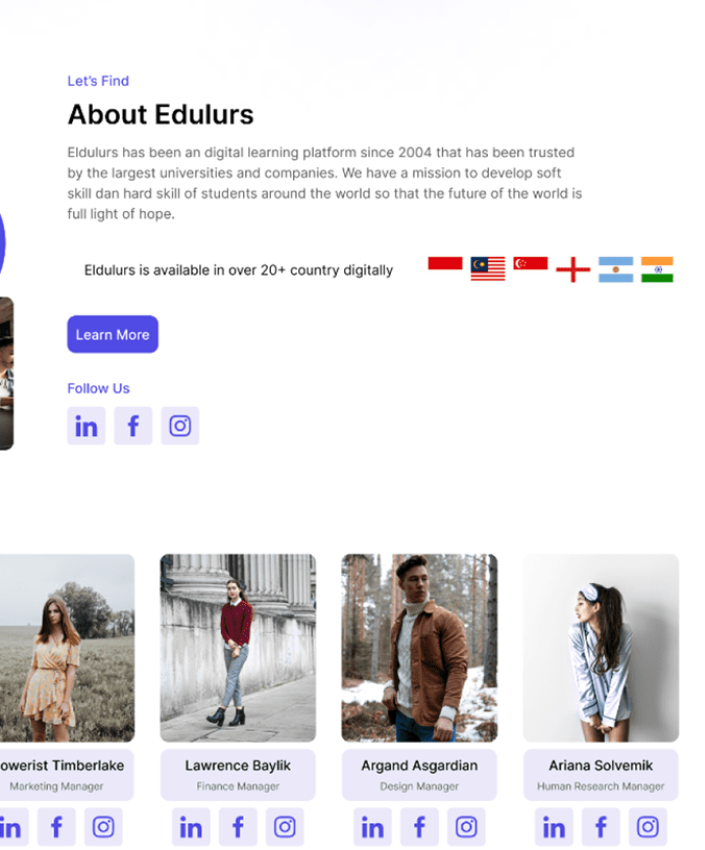This screenshot has height=850, width=705.
Task: Open LinkedIn under Follow Us
Action: click(86, 426)
